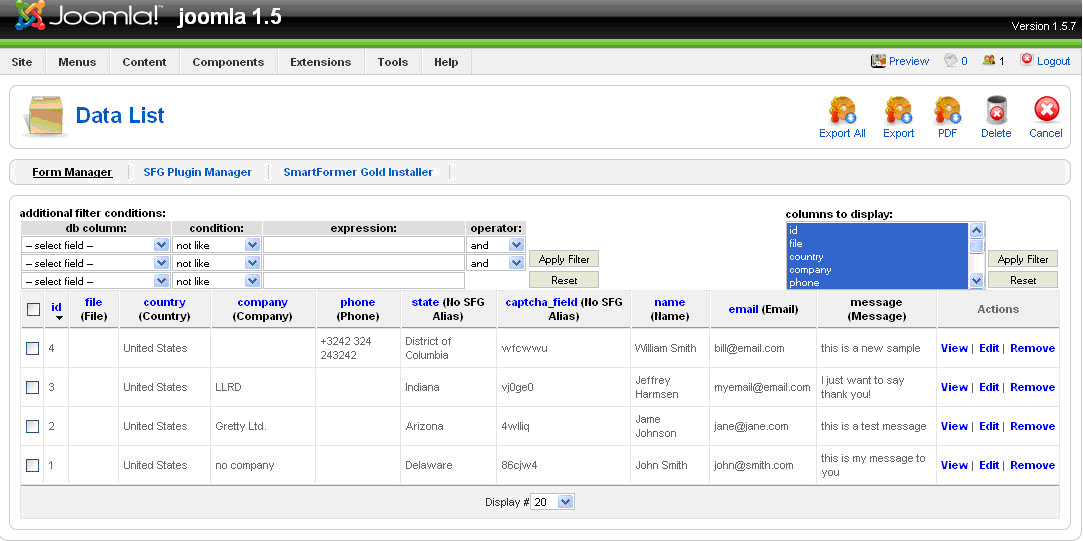Open the Extensions menu

pos(320,61)
